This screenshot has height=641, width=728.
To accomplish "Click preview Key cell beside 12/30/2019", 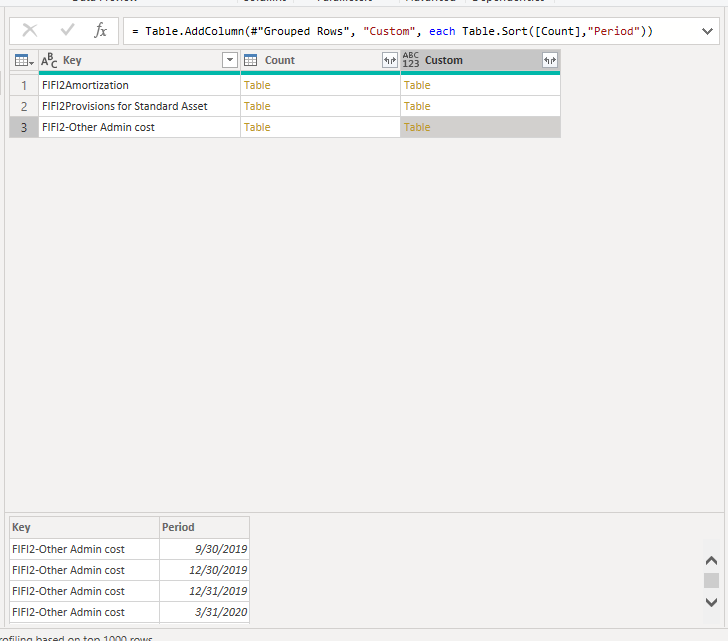I will (x=84, y=570).
